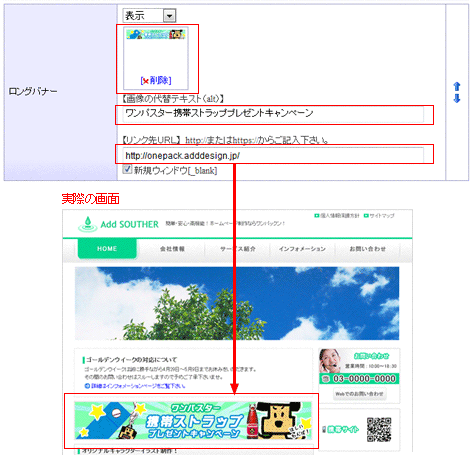The width and height of the screenshot is (476, 461).
Task: Click the ワンバスター携帯ストラップ campaign banner
Action: (x=193, y=421)
